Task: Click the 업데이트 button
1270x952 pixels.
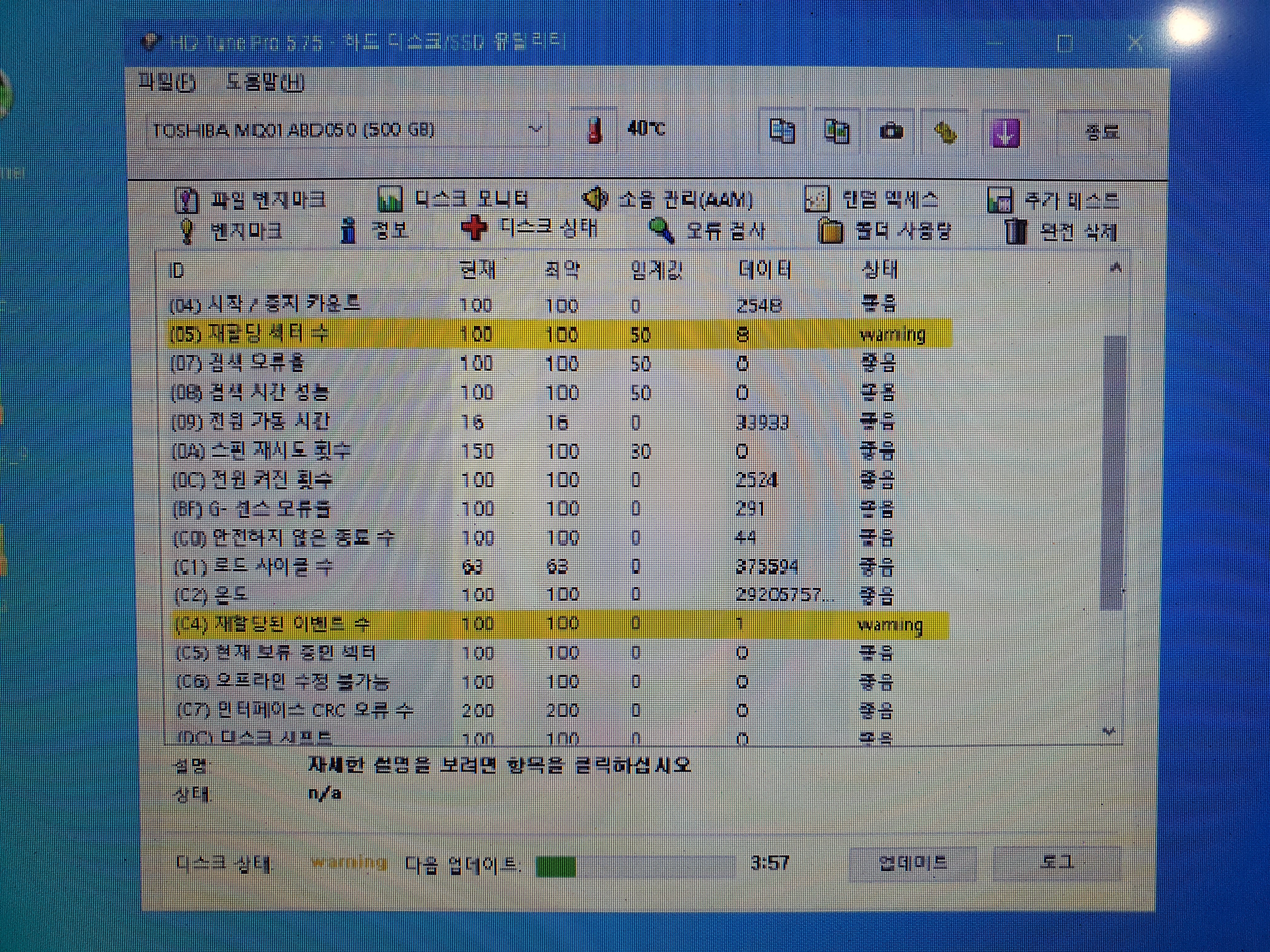Action: (913, 864)
